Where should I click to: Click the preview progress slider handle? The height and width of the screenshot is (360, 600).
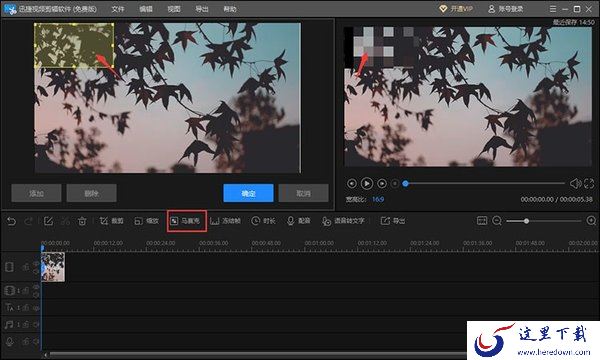[405, 184]
